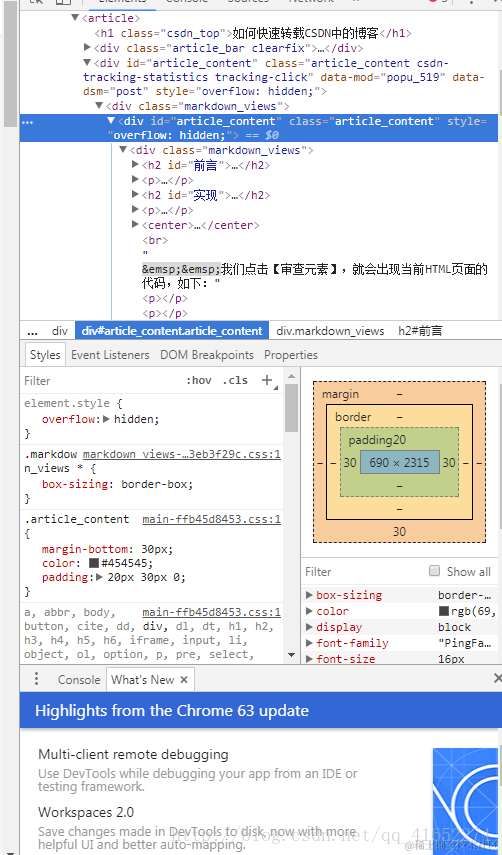Open markdown_views-…3eb3f29c.css:1 source link

(182, 454)
